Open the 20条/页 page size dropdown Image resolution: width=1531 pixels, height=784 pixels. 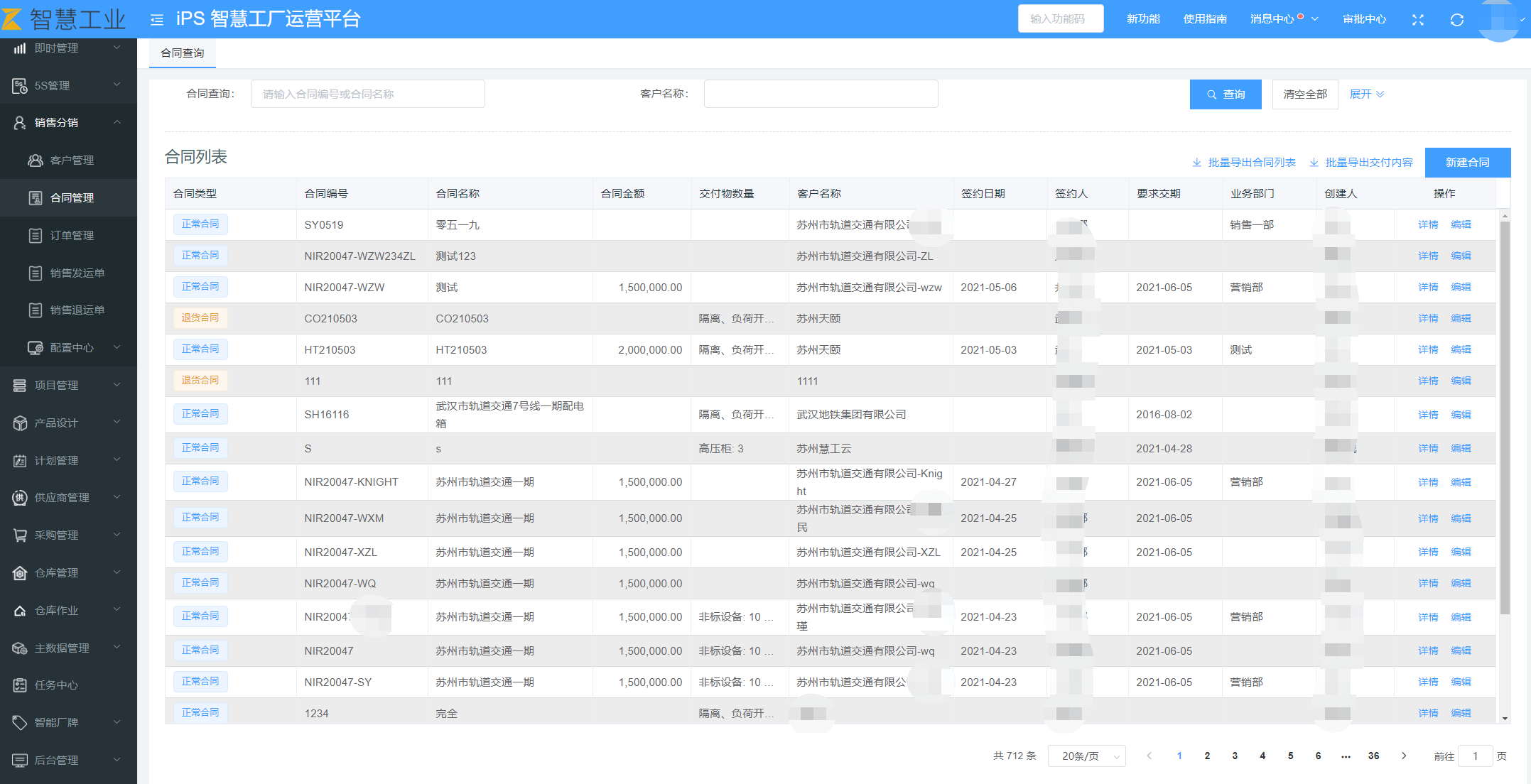1087,756
